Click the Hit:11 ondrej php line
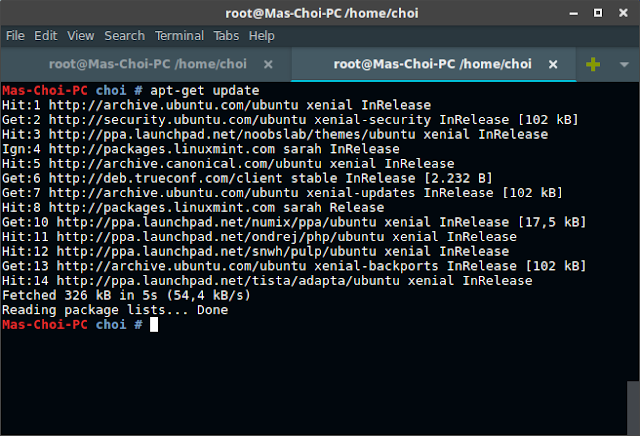Image resolution: width=640 pixels, height=436 pixels. click(x=259, y=237)
